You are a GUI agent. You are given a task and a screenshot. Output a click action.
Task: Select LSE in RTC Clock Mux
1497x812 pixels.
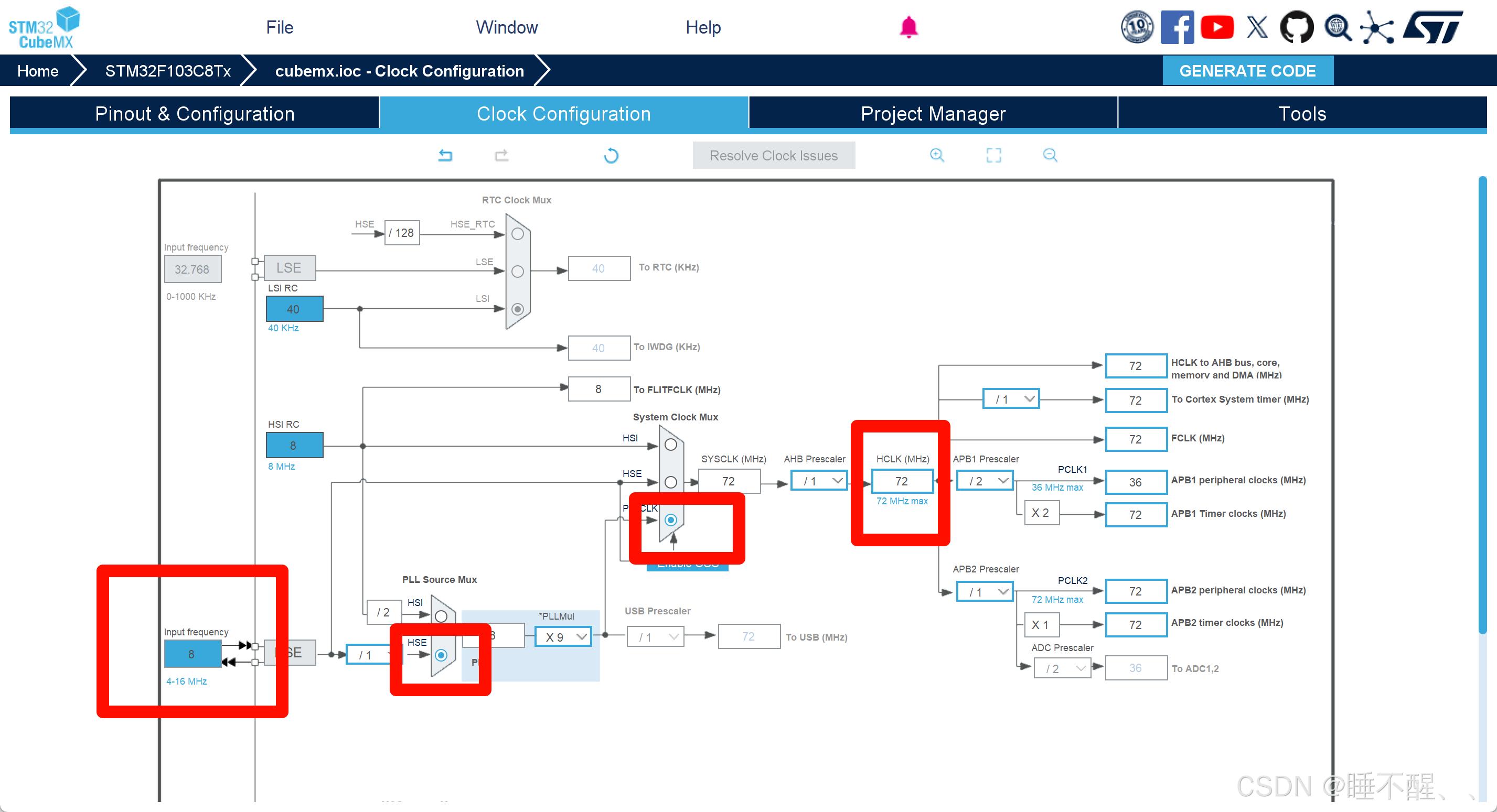pyautogui.click(x=517, y=271)
